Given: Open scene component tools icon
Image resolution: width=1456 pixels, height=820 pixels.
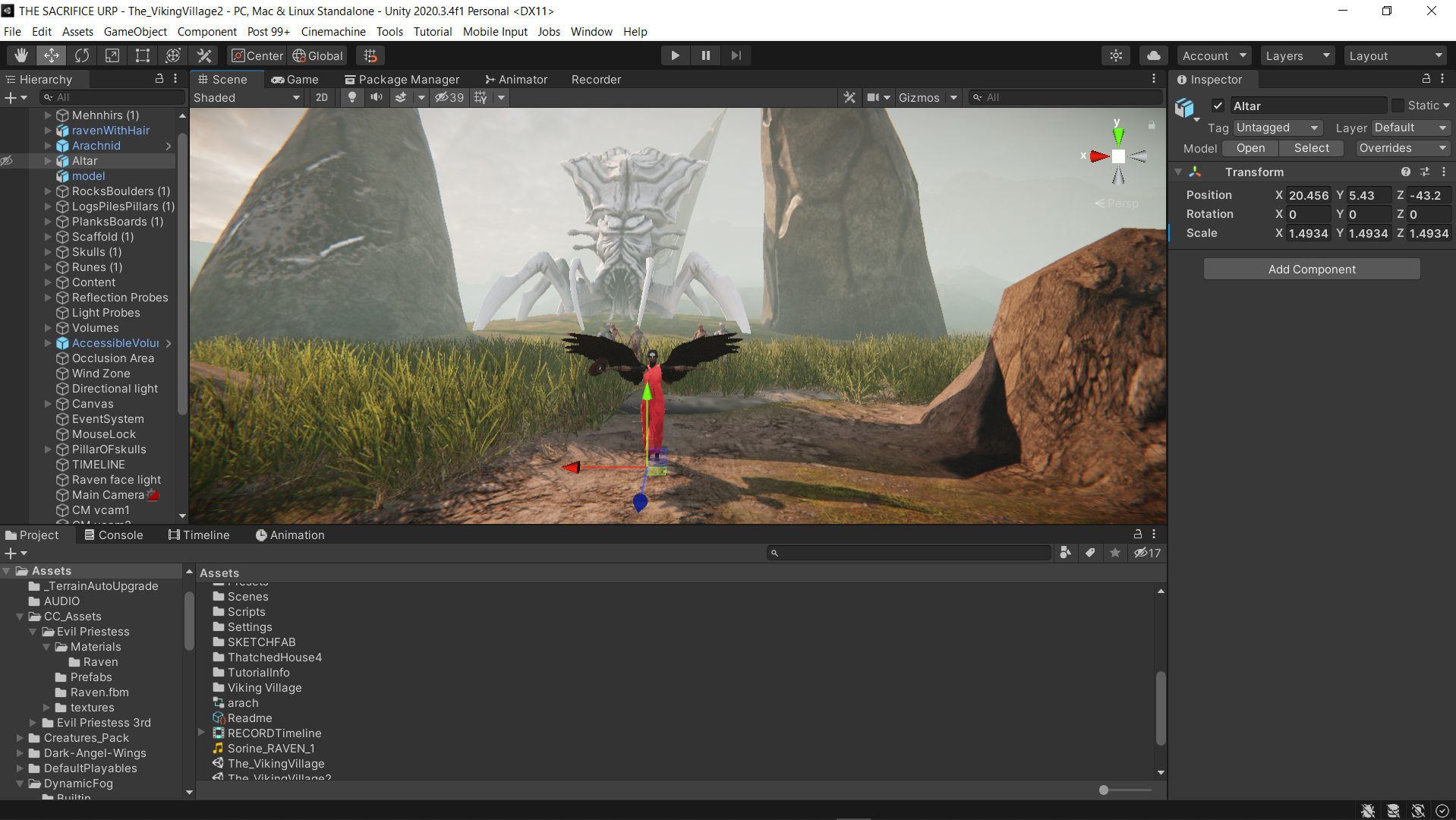Looking at the screenshot, I should click(849, 97).
